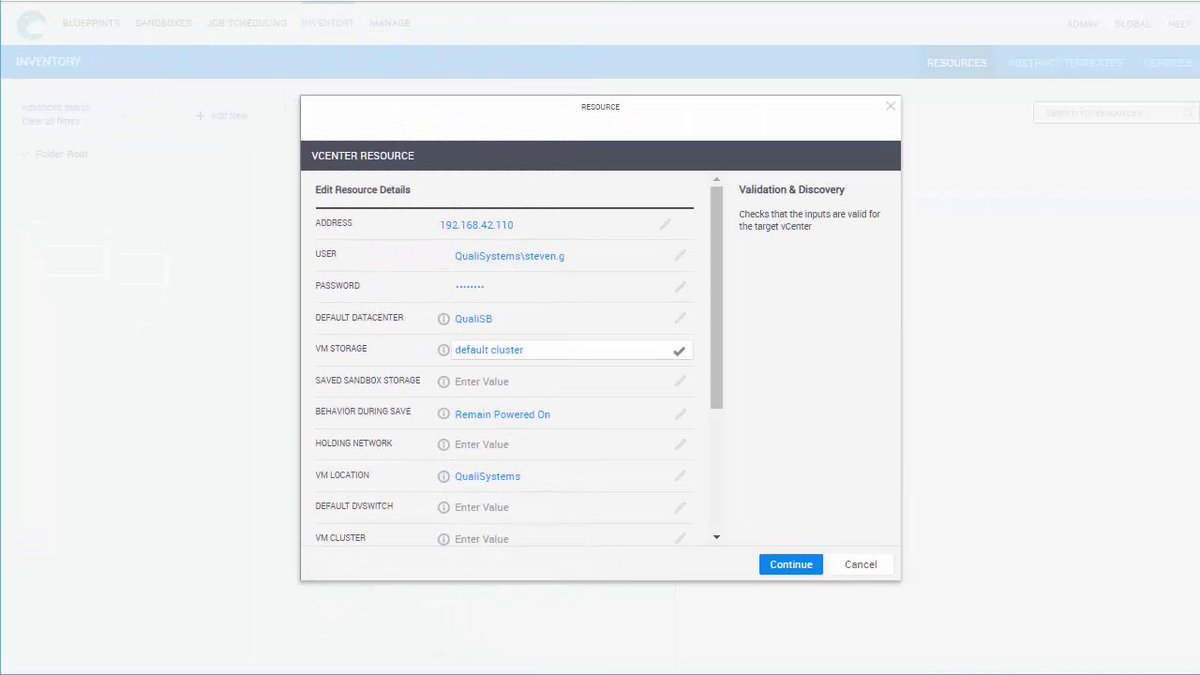The width and height of the screenshot is (1200, 675).
Task: Click 'Enter Value' for HOLDING NETWORK
Action: coord(482,444)
